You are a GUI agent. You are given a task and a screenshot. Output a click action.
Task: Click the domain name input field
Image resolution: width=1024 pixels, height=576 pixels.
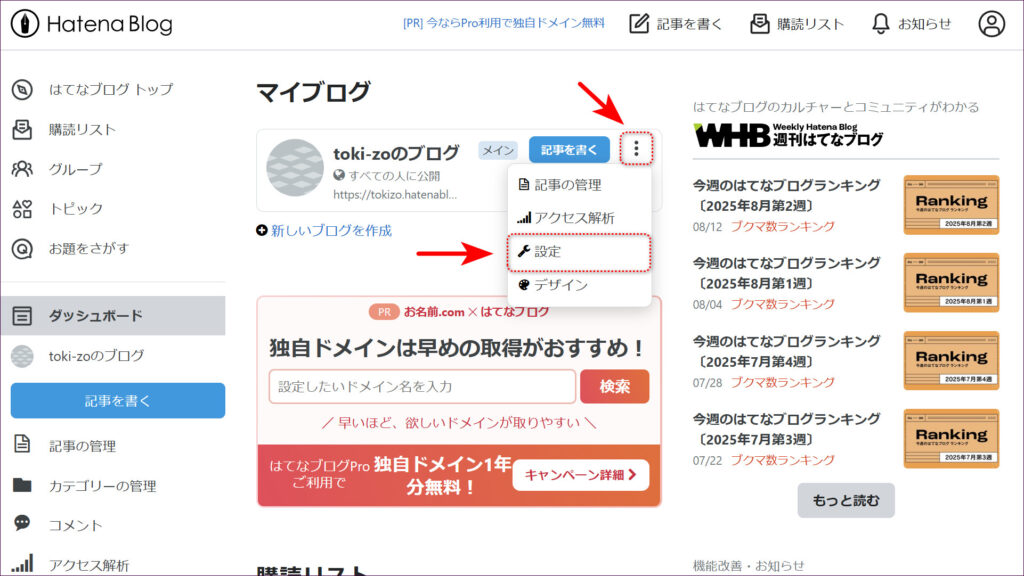(x=422, y=386)
